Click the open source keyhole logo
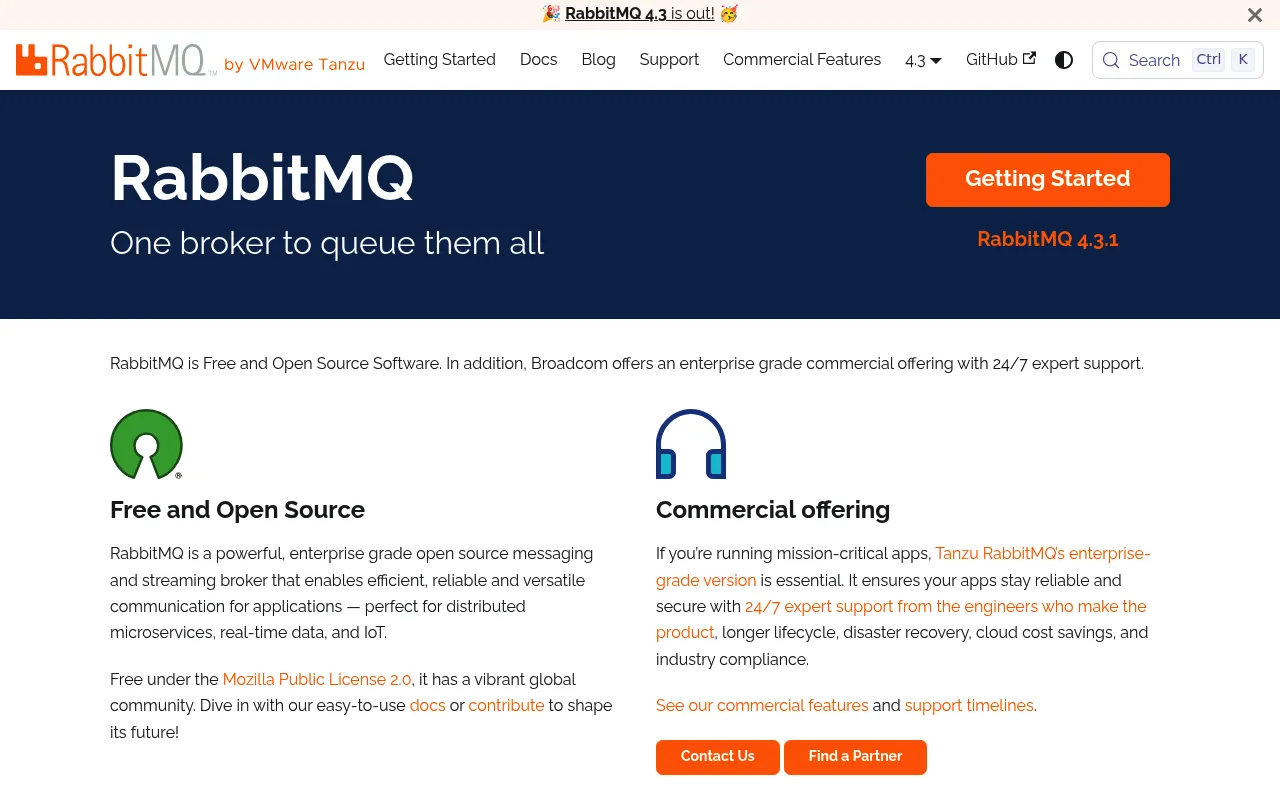This screenshot has height=800, width=1280. [x=147, y=444]
